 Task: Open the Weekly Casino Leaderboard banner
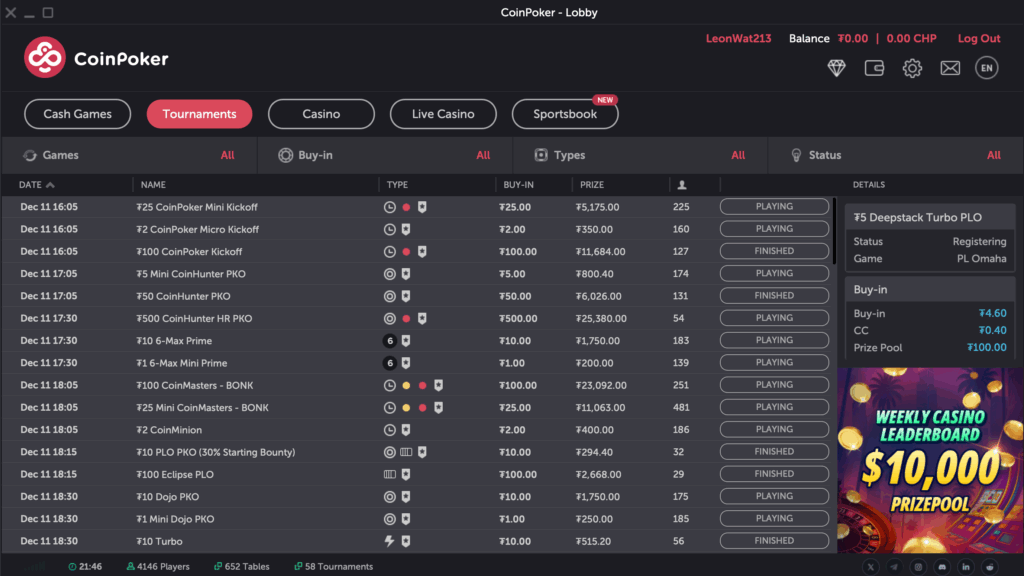coord(930,460)
